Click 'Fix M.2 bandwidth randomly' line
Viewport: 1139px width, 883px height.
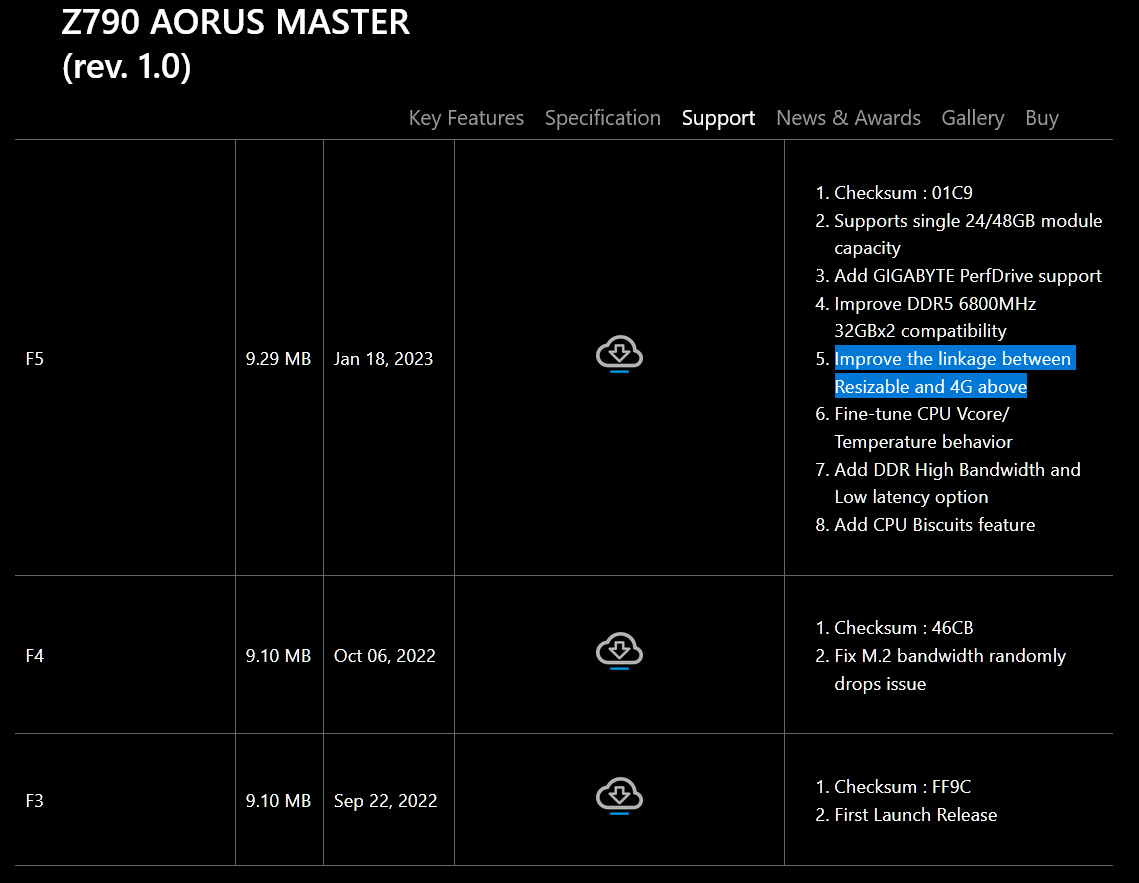(950, 656)
